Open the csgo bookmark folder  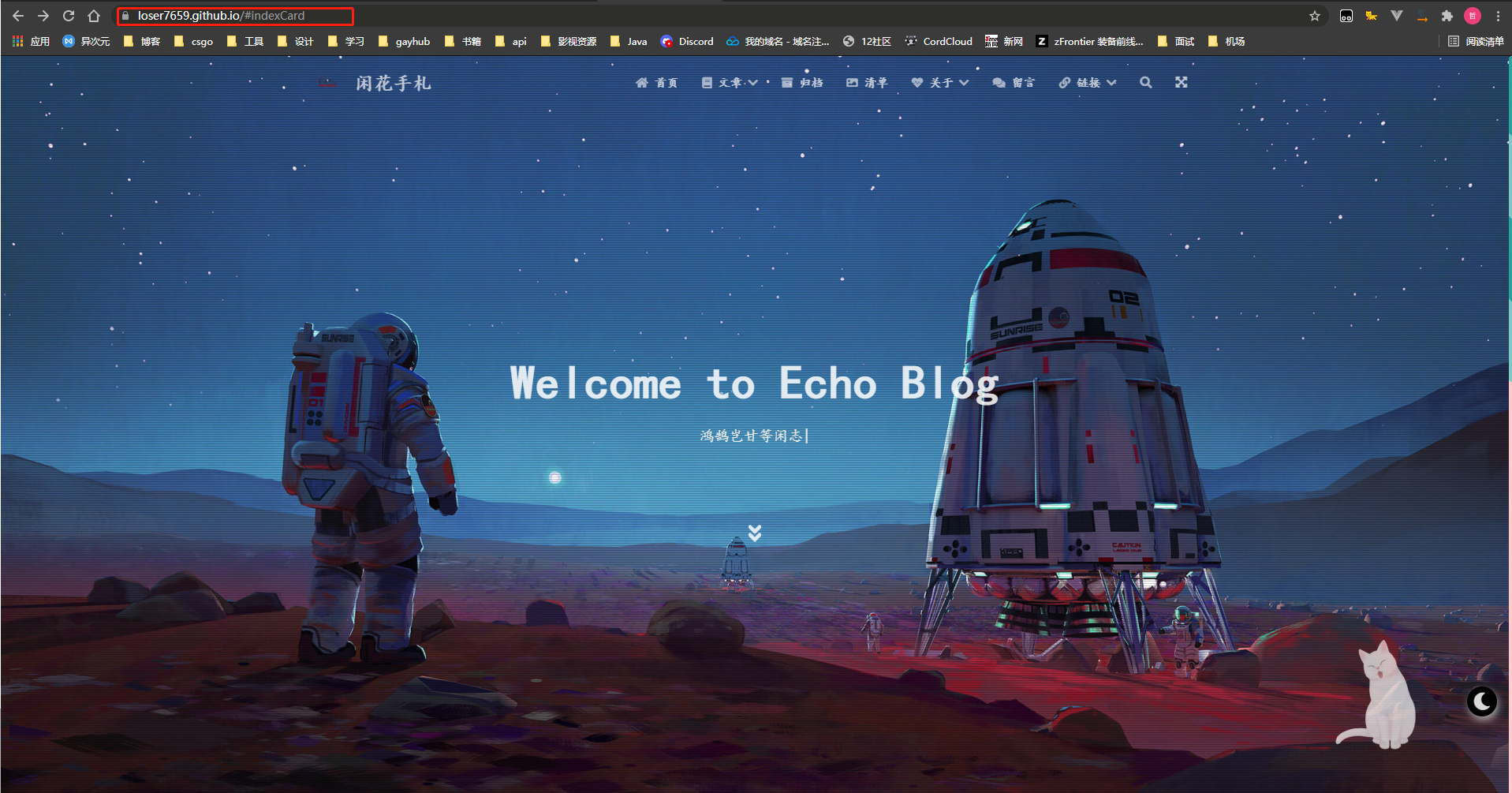(x=193, y=42)
